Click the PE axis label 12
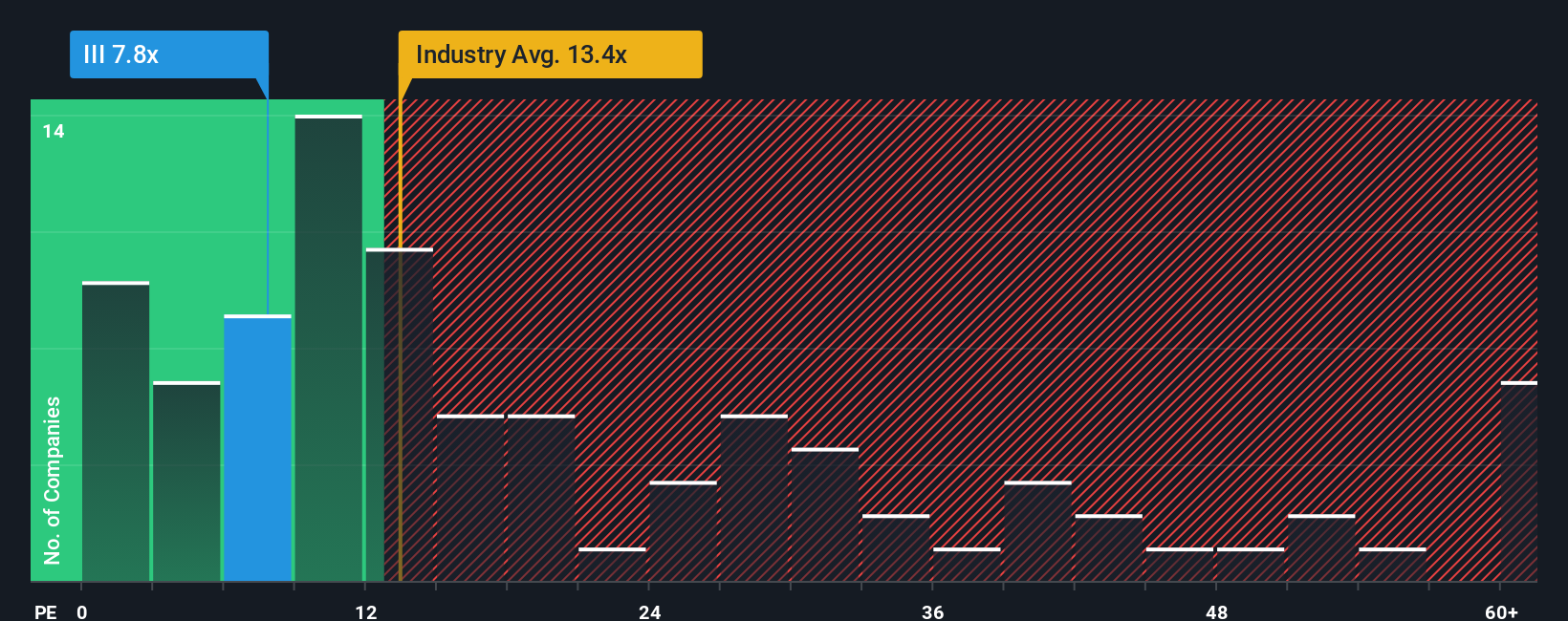The image size is (1568, 621). [x=366, y=611]
